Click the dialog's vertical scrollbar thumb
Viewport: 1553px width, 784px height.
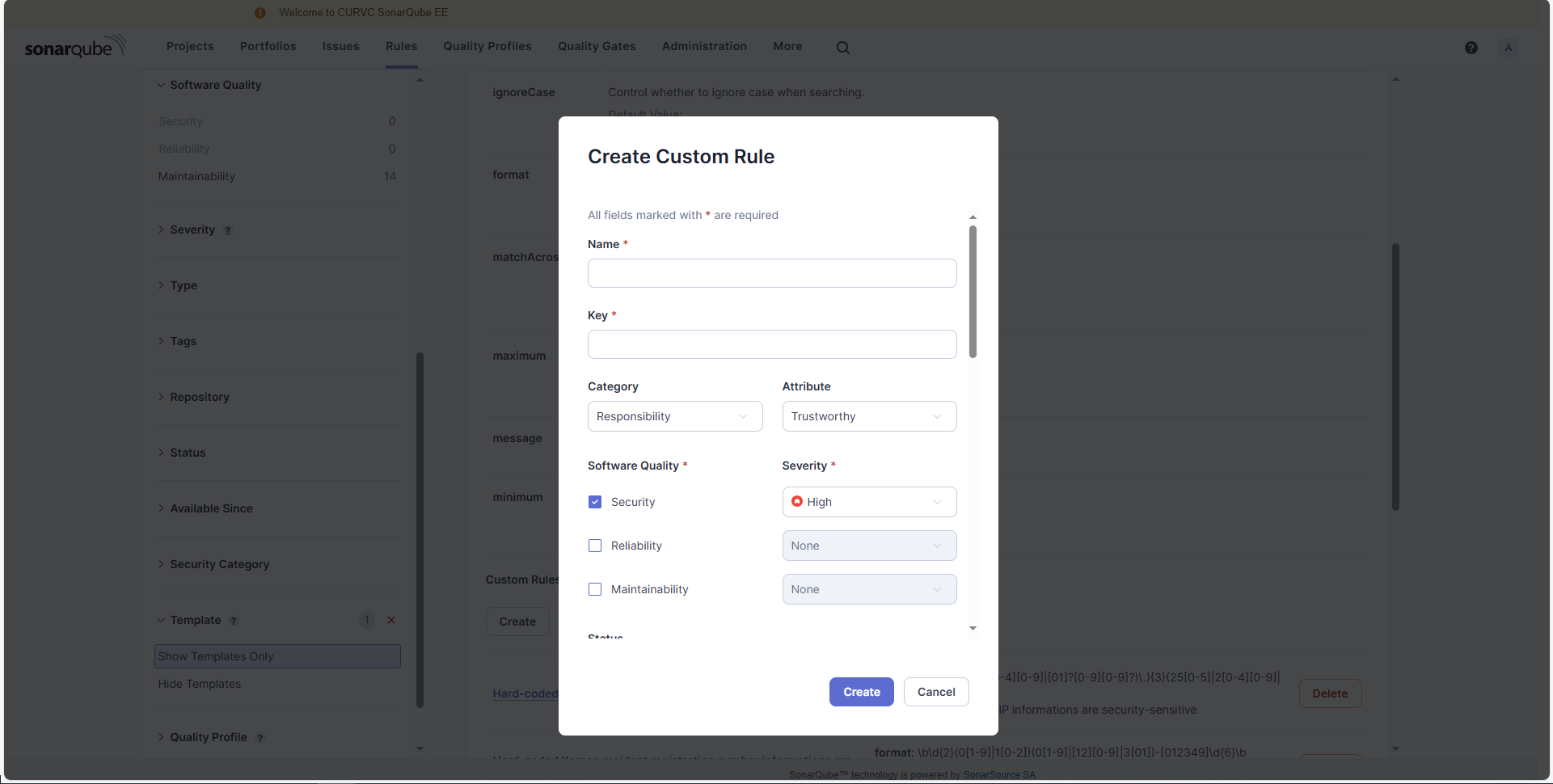[x=973, y=291]
